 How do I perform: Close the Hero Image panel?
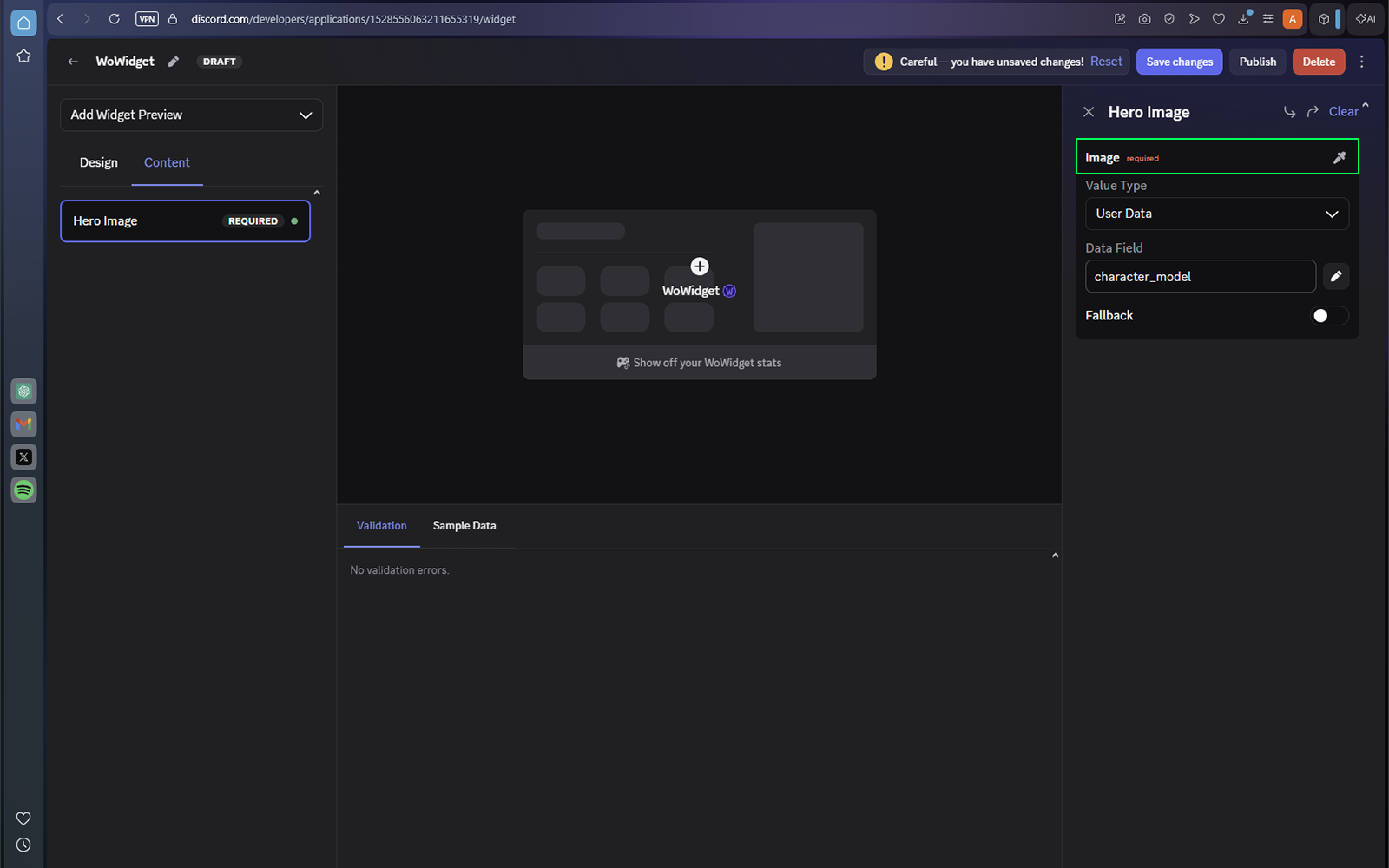coord(1089,112)
